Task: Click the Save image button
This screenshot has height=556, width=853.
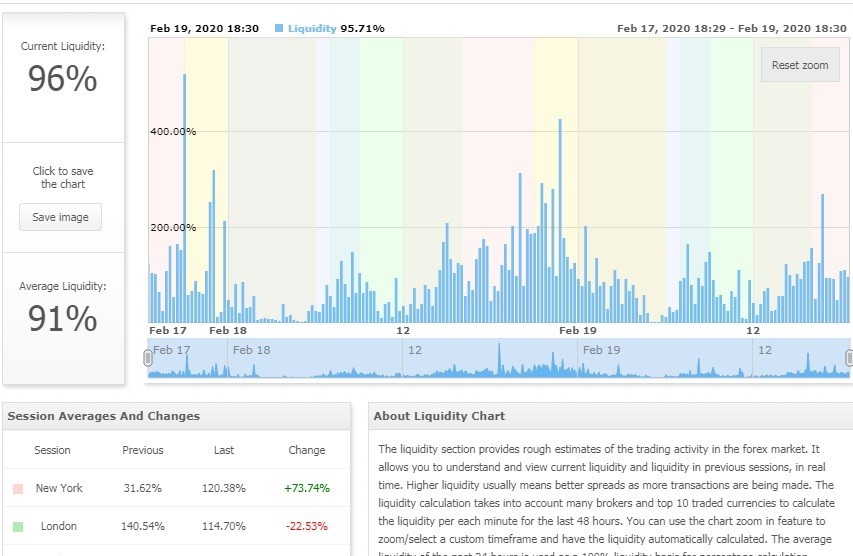Action: pyautogui.click(x=60, y=217)
